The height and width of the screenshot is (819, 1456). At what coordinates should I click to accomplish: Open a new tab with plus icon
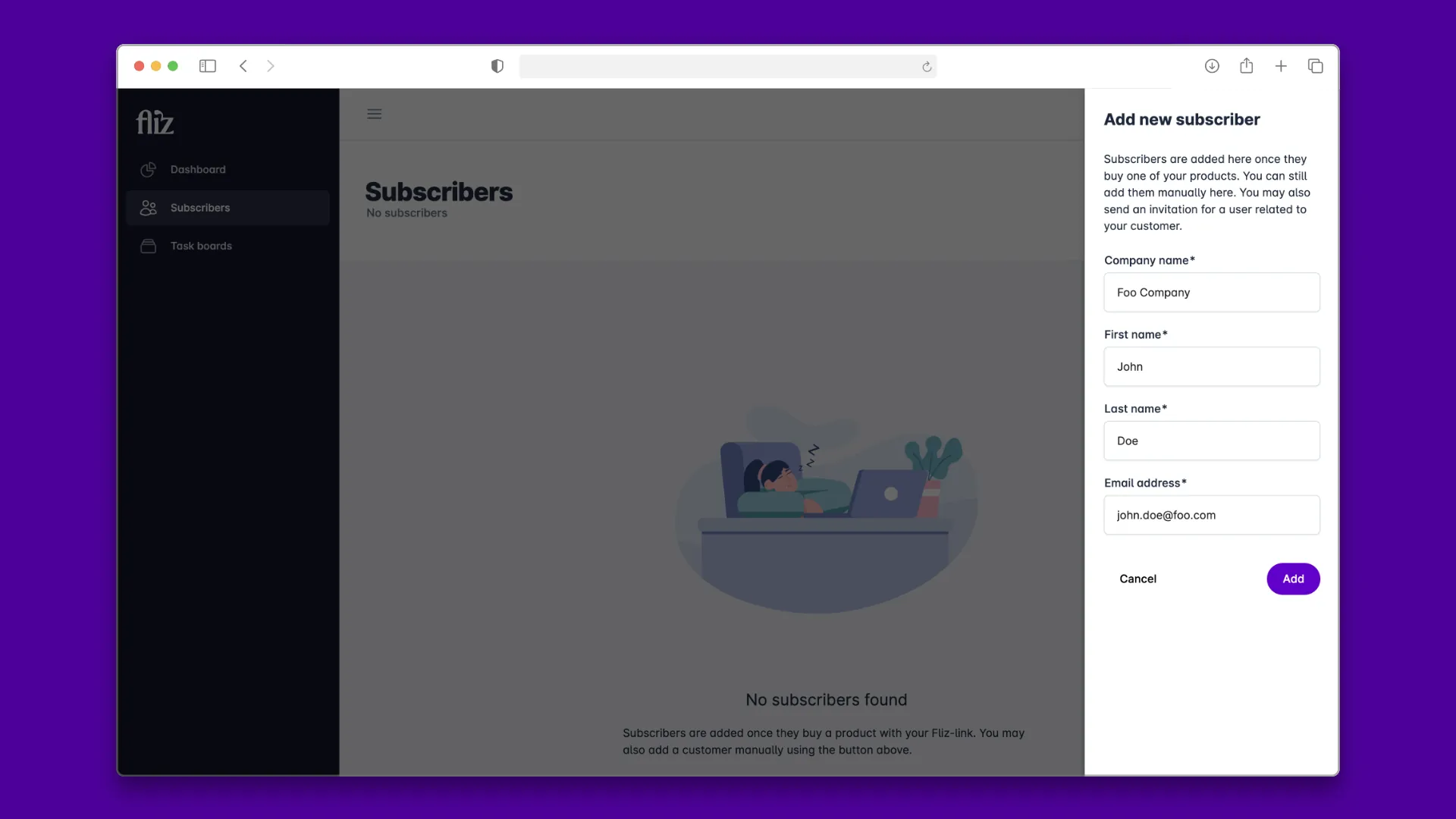(1281, 66)
